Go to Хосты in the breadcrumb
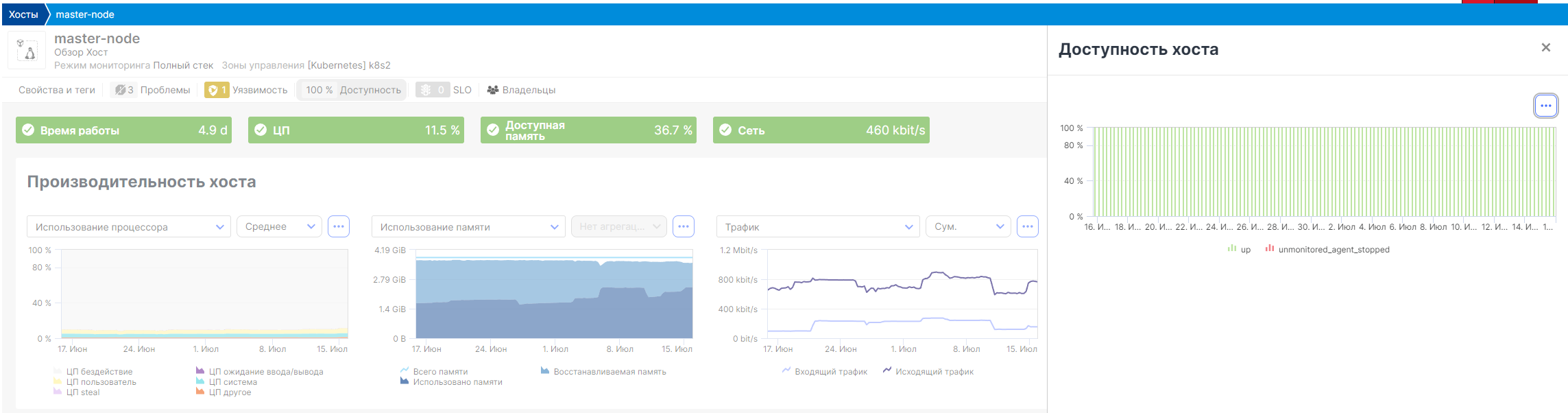The image size is (1568, 413). click(x=23, y=14)
